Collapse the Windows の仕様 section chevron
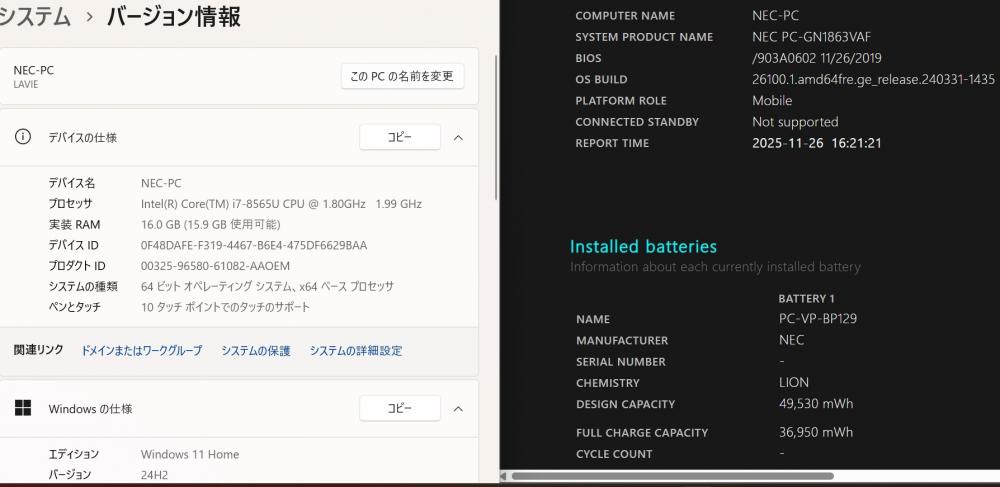Screen dimensions: 1000x487 click(x=458, y=409)
